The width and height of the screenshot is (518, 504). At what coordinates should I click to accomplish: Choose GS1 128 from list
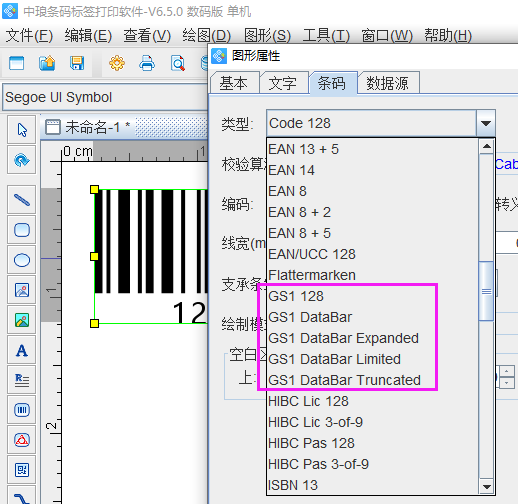pos(373,296)
